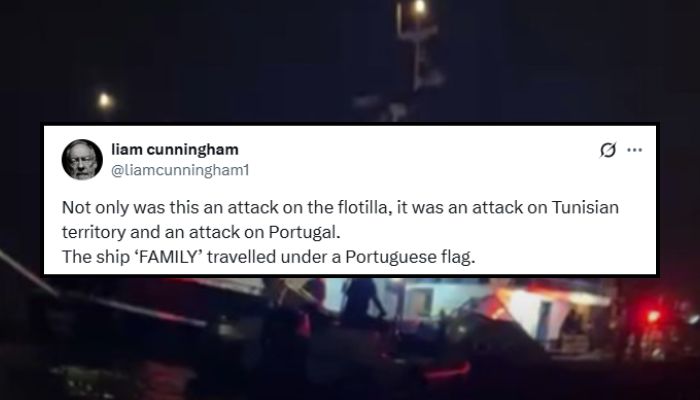Screen dimensions: 700x400
Task: Select the word 'FAMILY' in the tweet
Action: [x=169, y=257]
